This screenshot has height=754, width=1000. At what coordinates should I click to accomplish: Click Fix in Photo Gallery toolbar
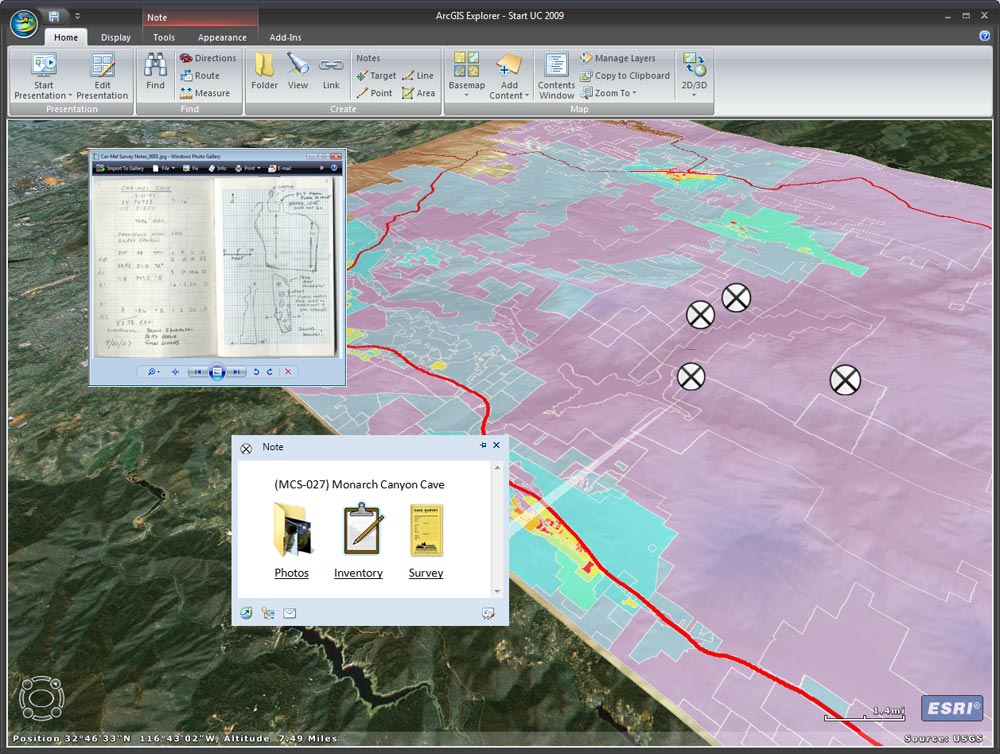pos(191,168)
